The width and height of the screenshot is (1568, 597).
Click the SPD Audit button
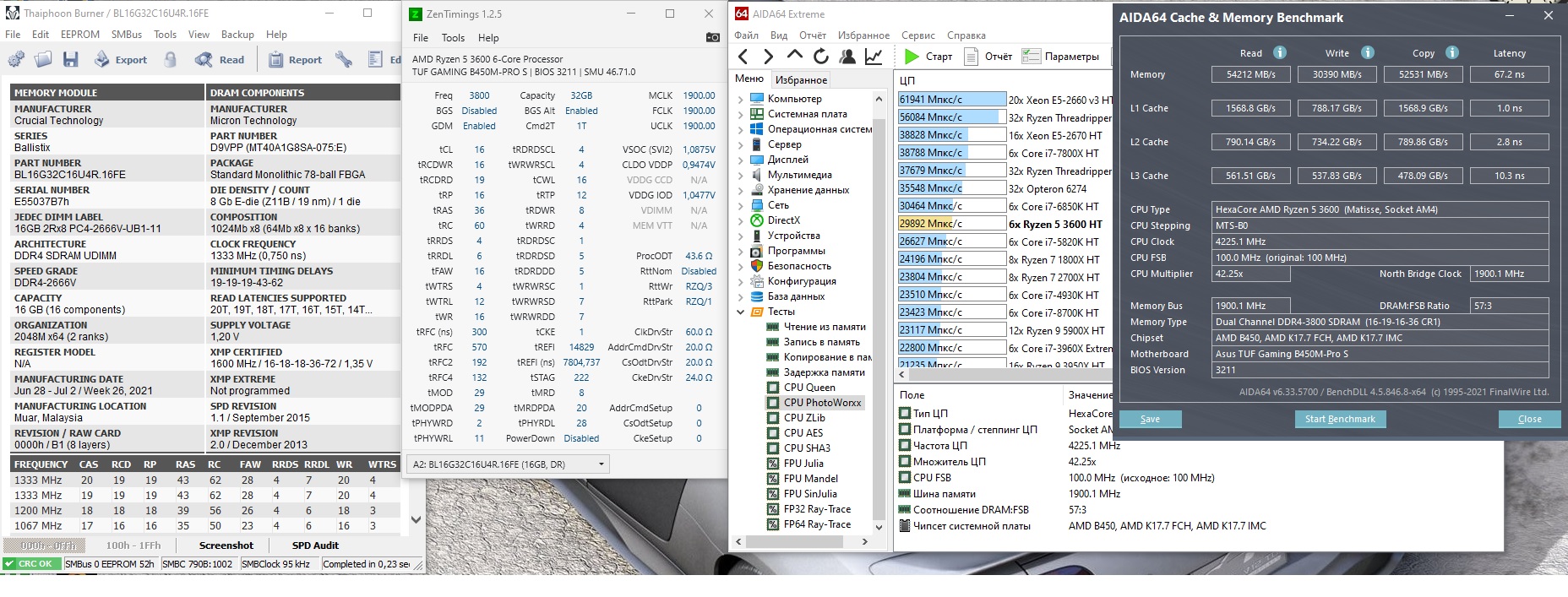315,545
